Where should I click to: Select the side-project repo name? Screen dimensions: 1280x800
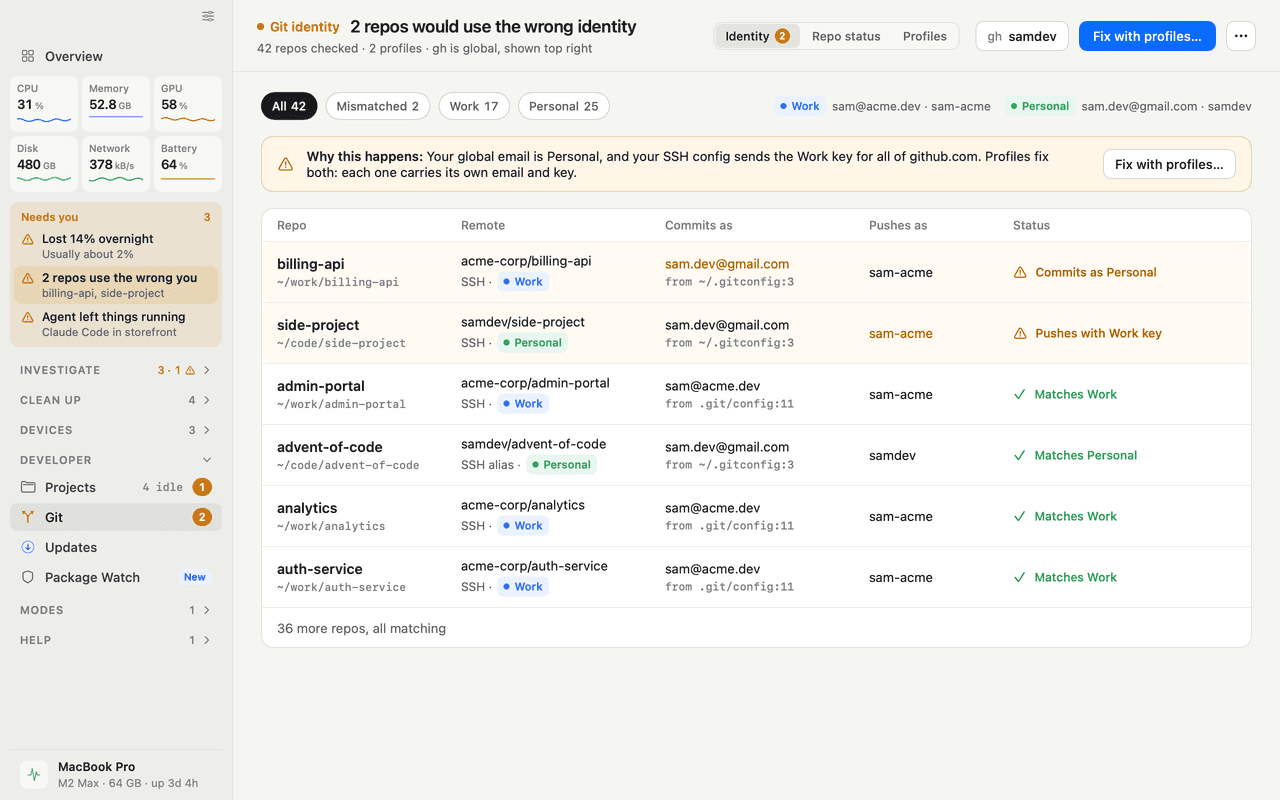pyautogui.click(x=318, y=325)
